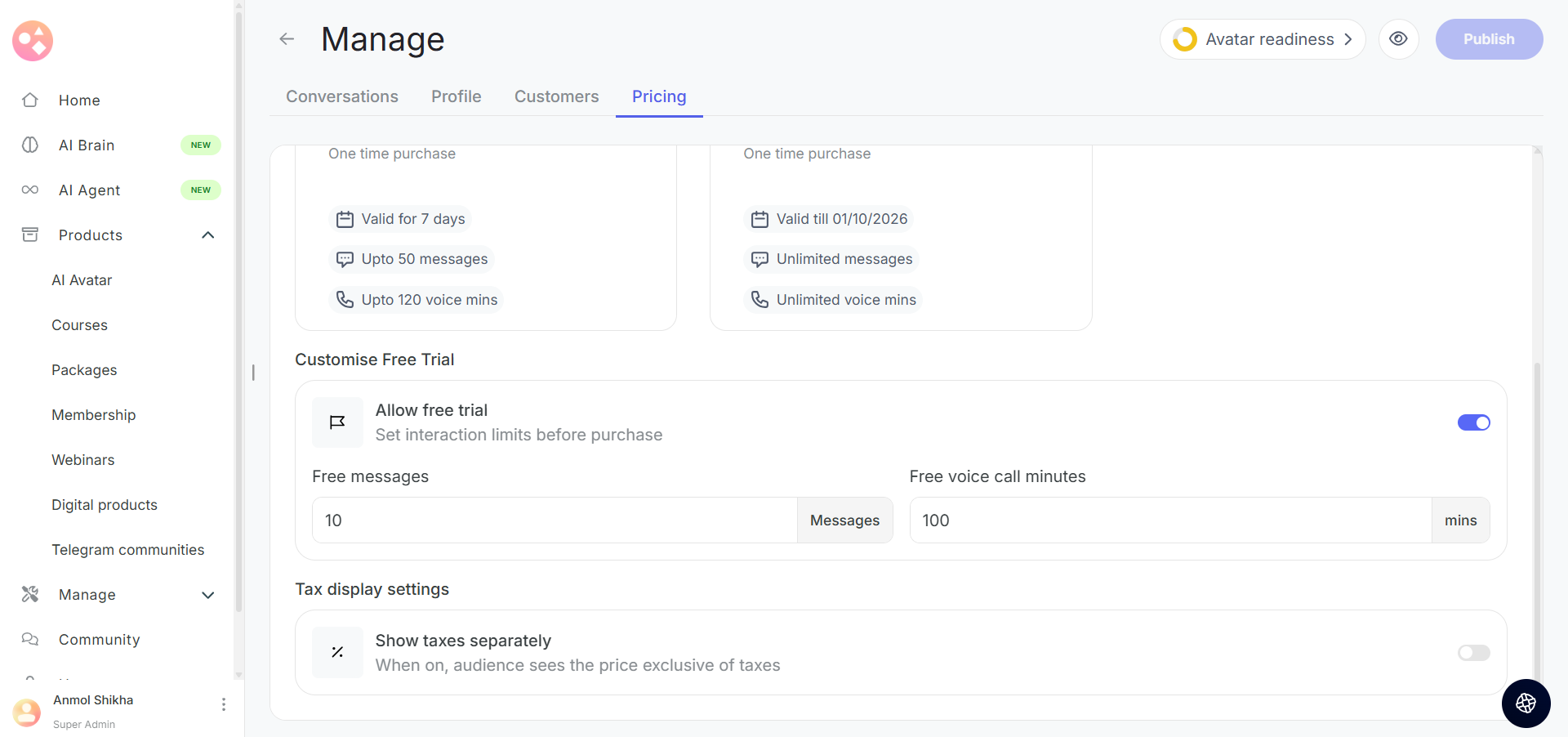Click the AI Agent infinity icon
The height and width of the screenshot is (737, 1568).
[30, 190]
